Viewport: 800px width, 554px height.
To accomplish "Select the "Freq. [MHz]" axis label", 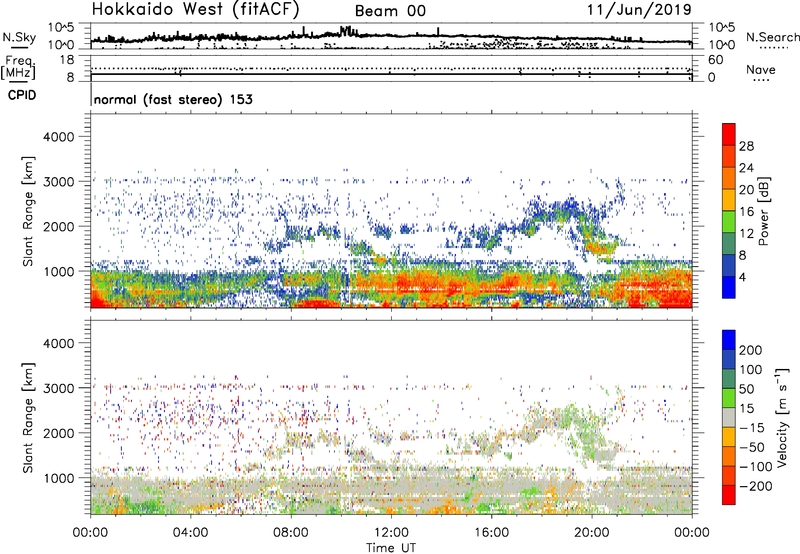I will pos(19,67).
